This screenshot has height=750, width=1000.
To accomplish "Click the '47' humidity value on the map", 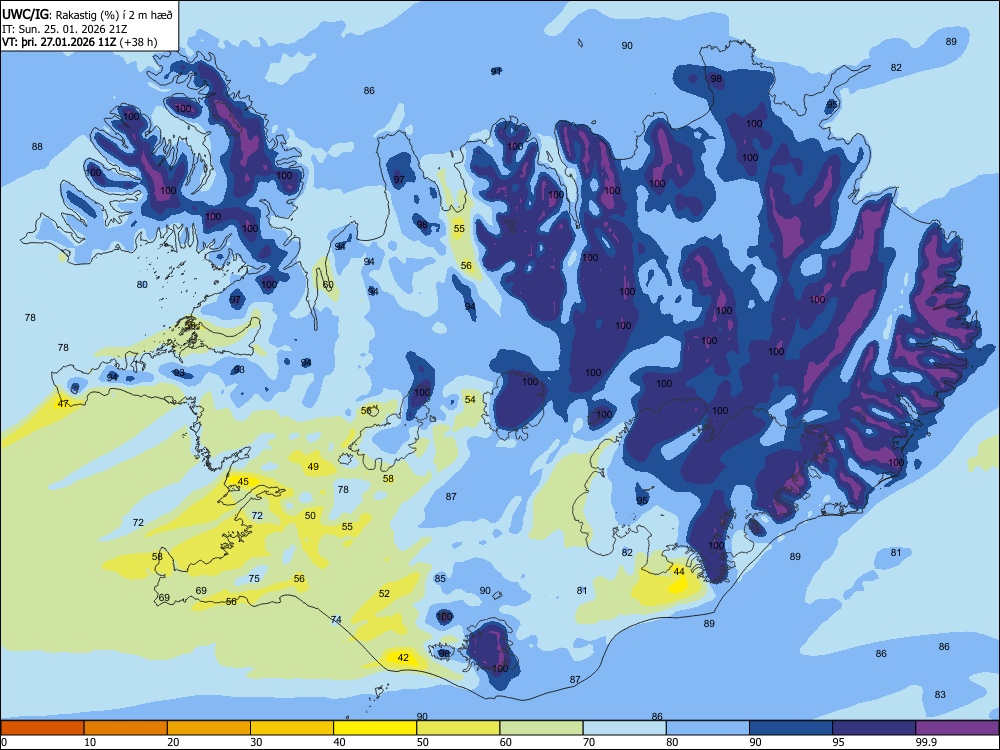I will coord(63,404).
